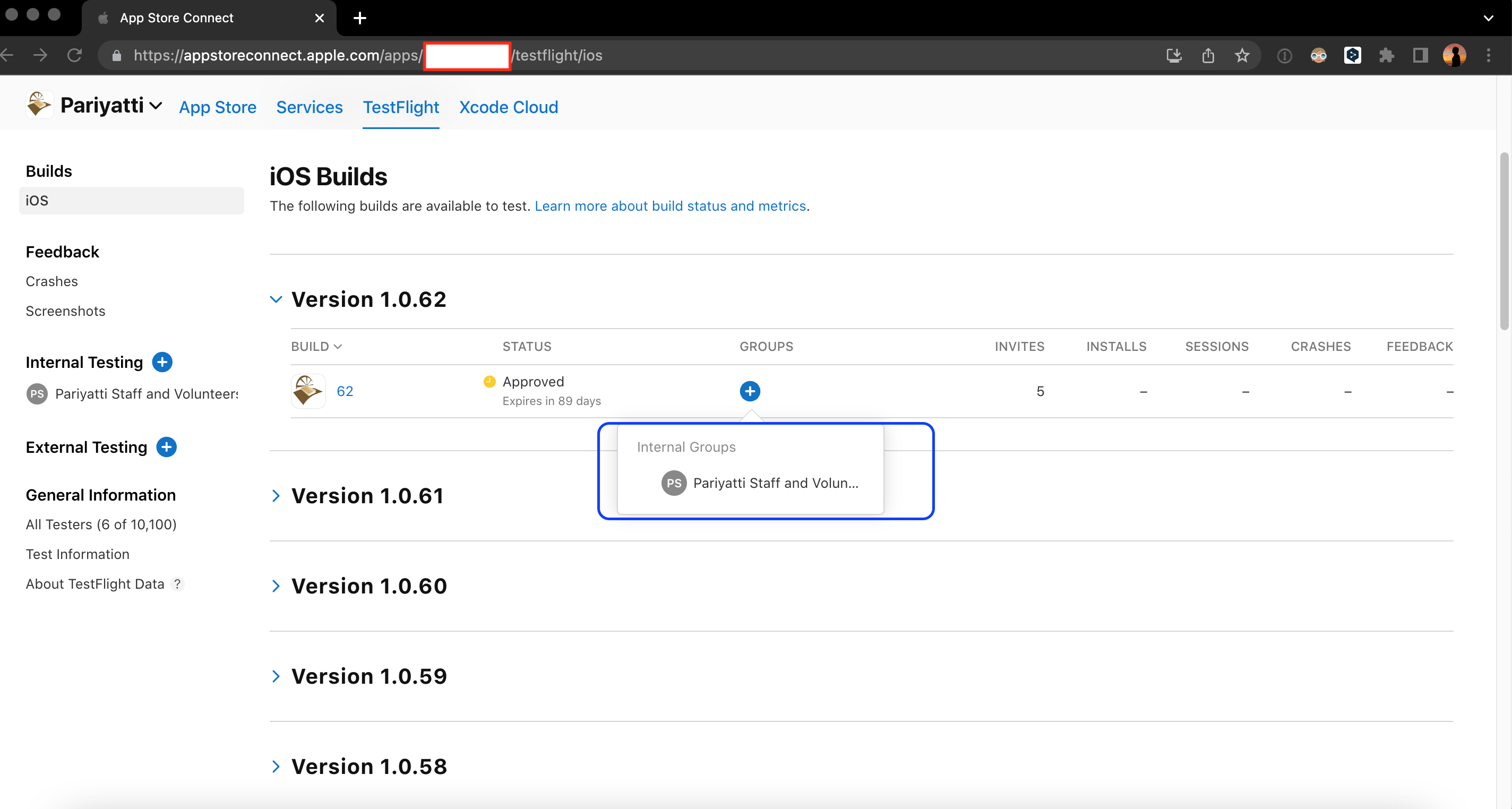The height and width of the screenshot is (809, 1512).
Task: Open Learn more about build status link
Action: click(x=671, y=206)
